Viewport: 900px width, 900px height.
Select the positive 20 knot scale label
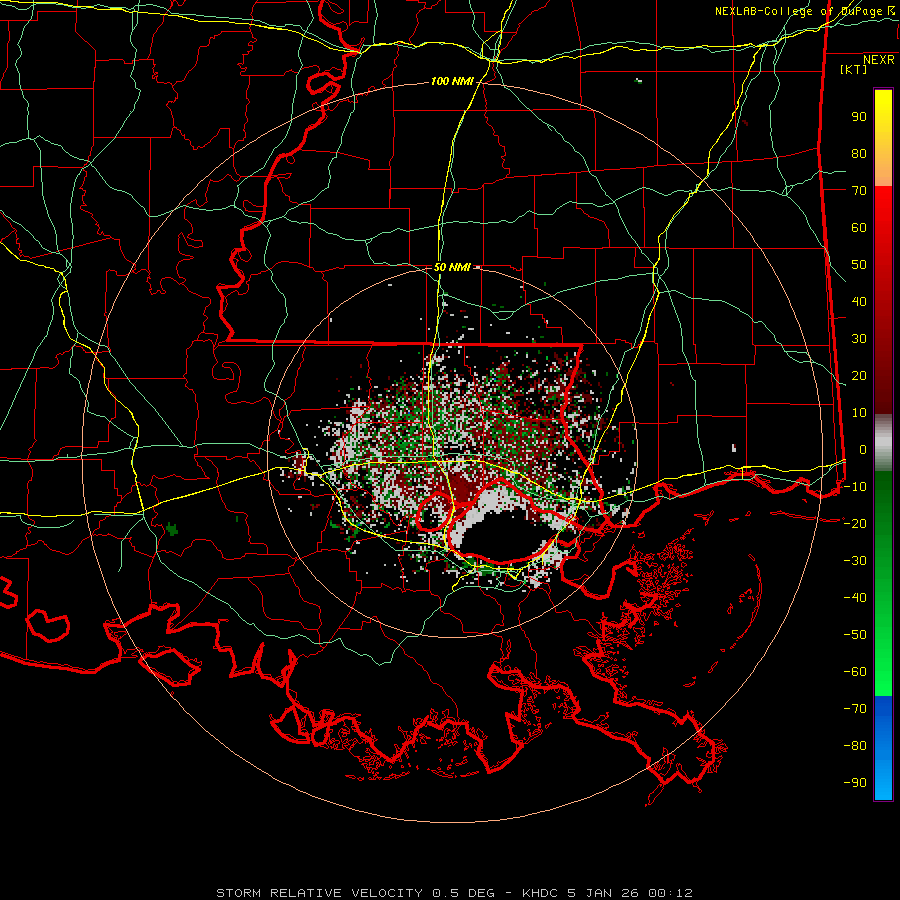(859, 375)
